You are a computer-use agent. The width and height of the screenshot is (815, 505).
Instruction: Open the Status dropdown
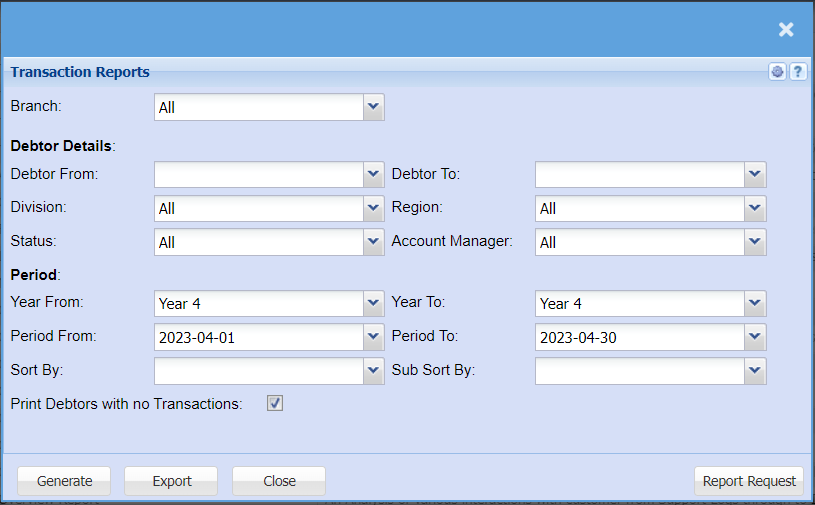(373, 242)
